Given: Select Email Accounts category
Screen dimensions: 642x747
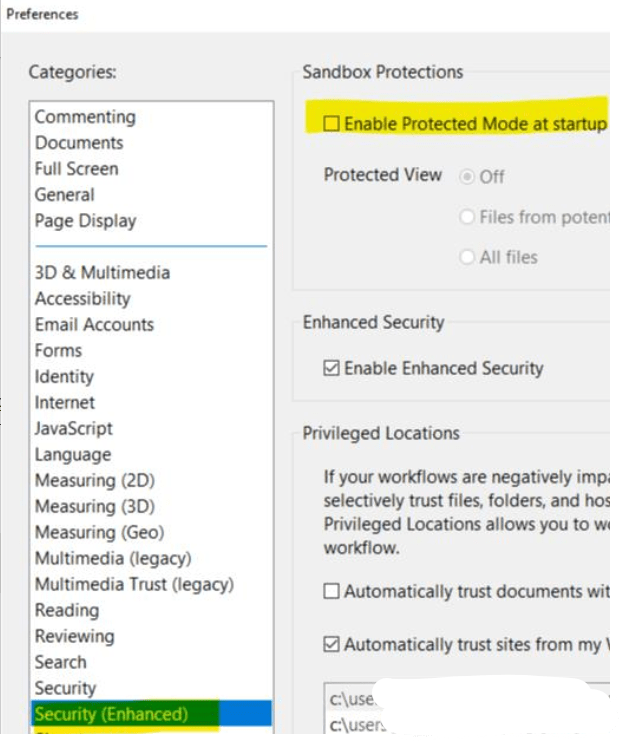Looking at the screenshot, I should click(94, 325).
